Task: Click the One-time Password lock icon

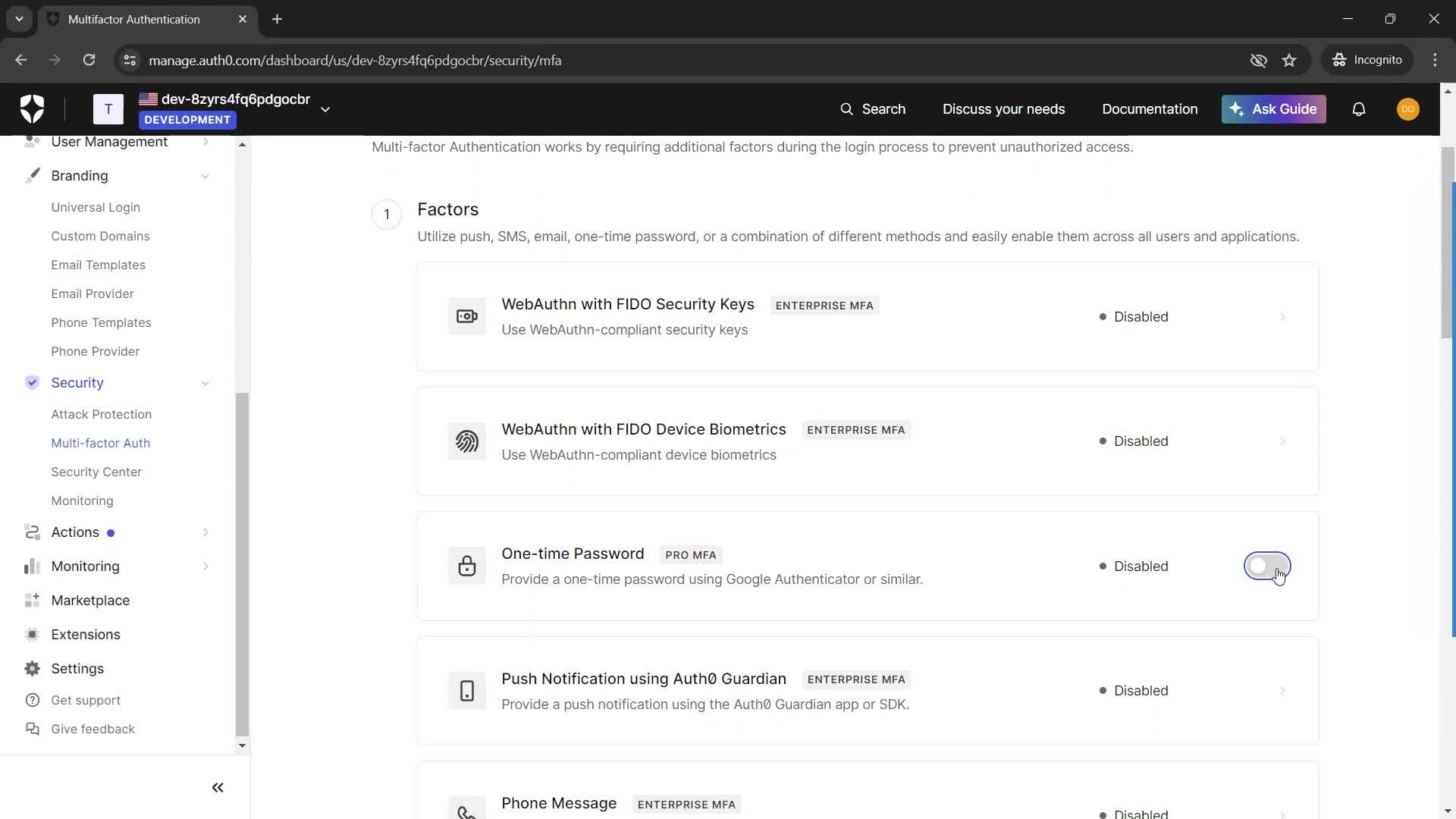Action: tap(467, 566)
